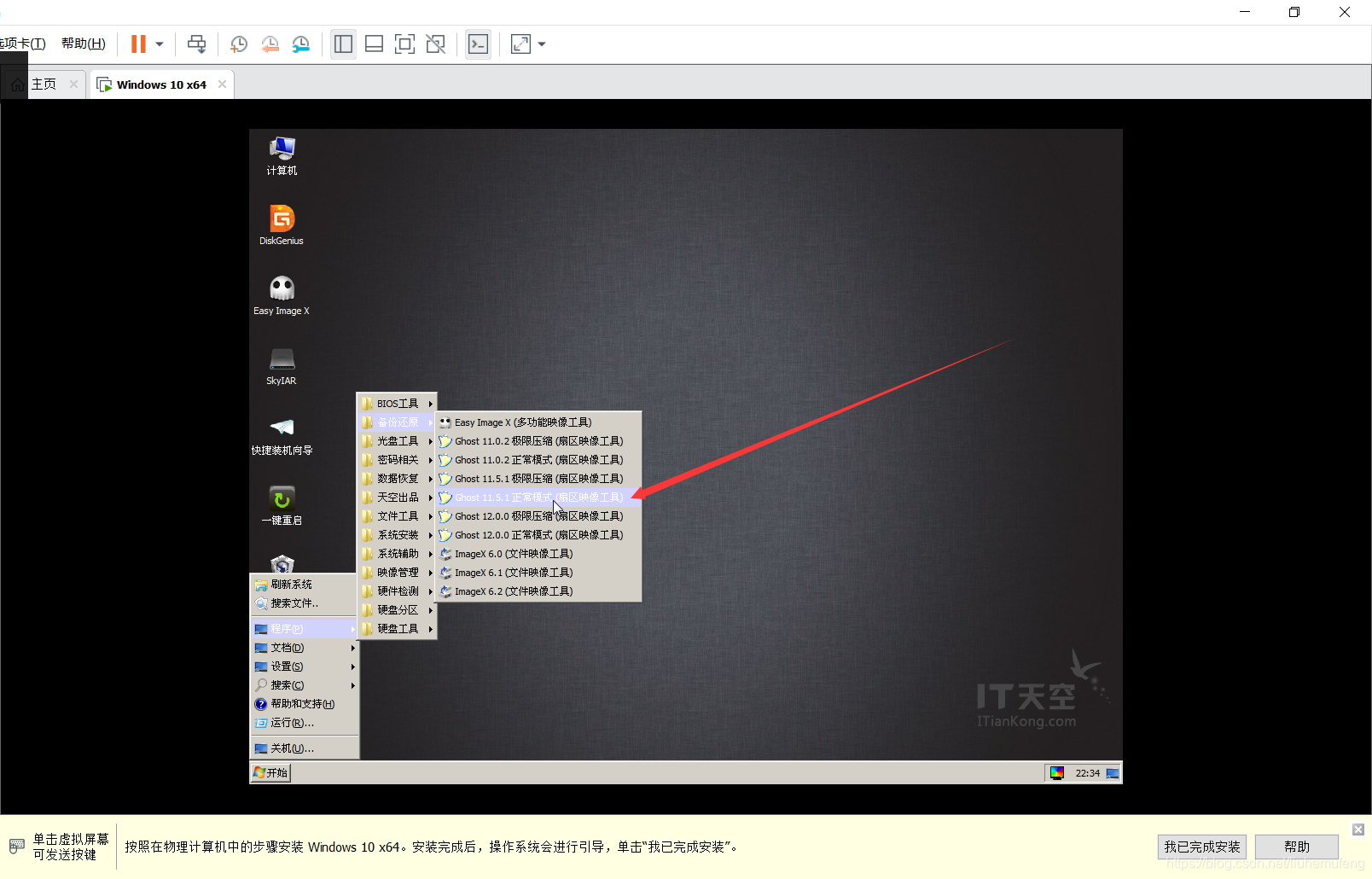Send Ctrl+Alt+Del to the VM
Screen dimensions: 1372x879
[196, 44]
